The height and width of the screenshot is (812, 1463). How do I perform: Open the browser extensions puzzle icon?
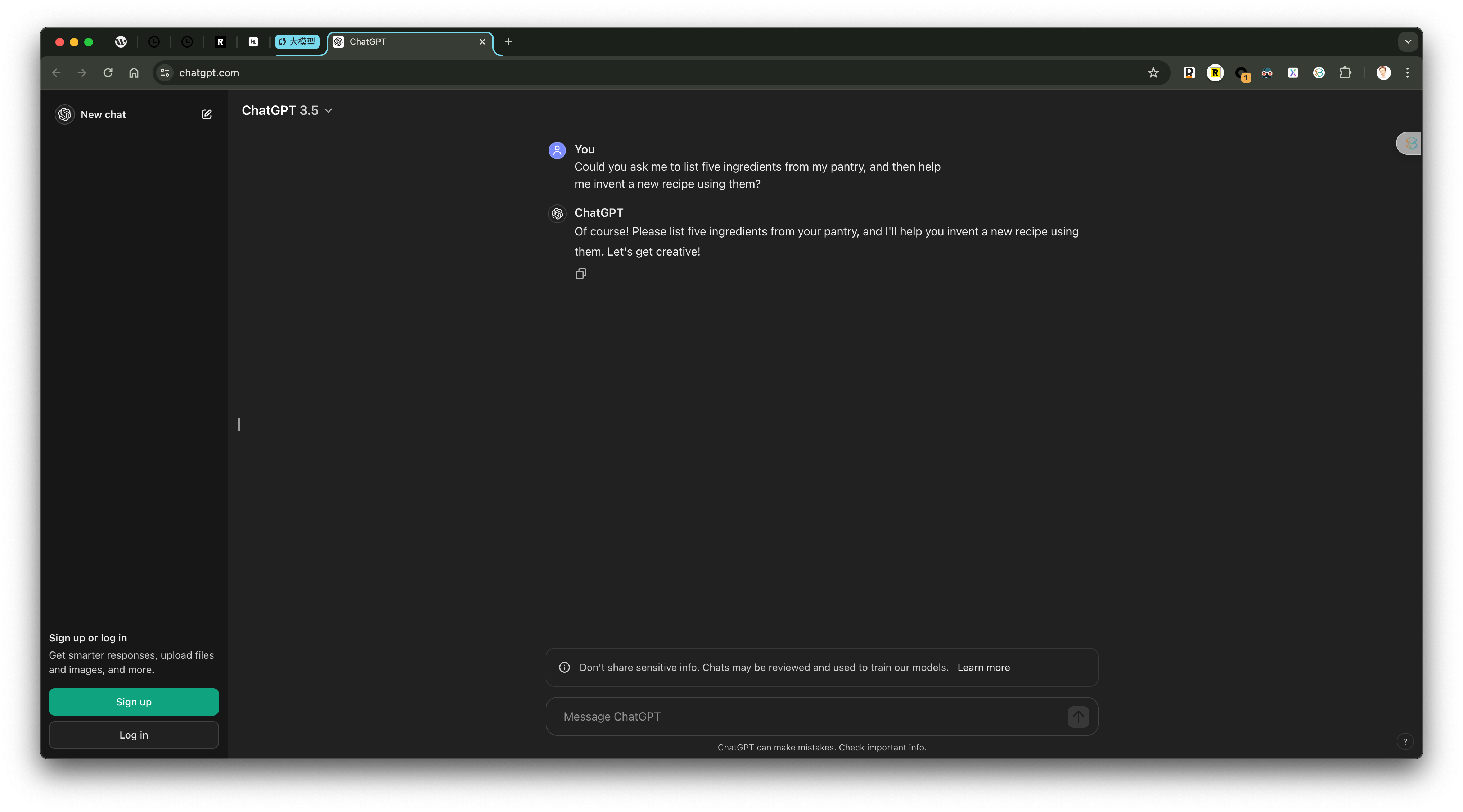click(1345, 73)
